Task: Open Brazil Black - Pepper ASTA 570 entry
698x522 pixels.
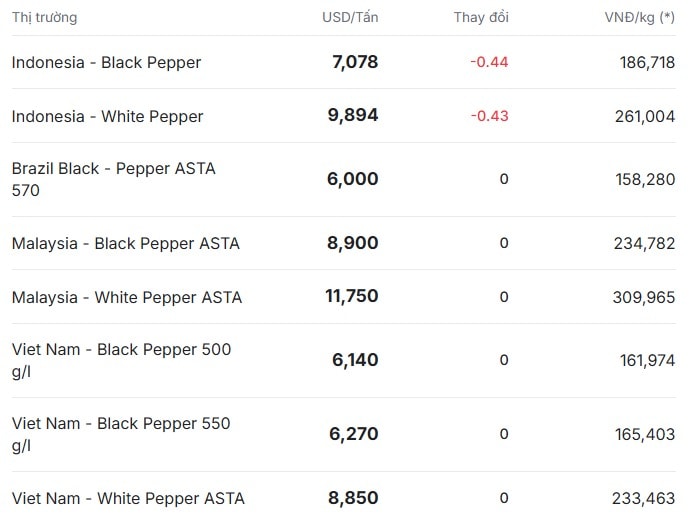Action: pyautogui.click(x=114, y=179)
